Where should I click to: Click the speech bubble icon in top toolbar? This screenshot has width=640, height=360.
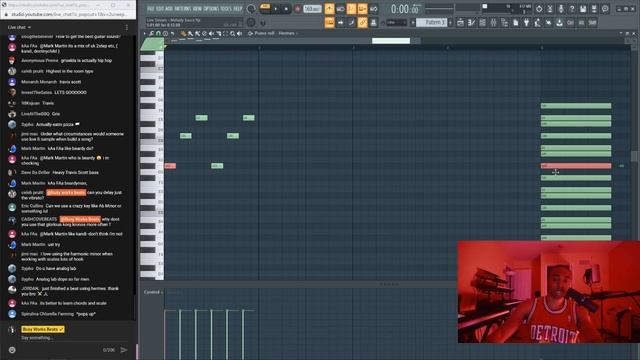click(605, 9)
